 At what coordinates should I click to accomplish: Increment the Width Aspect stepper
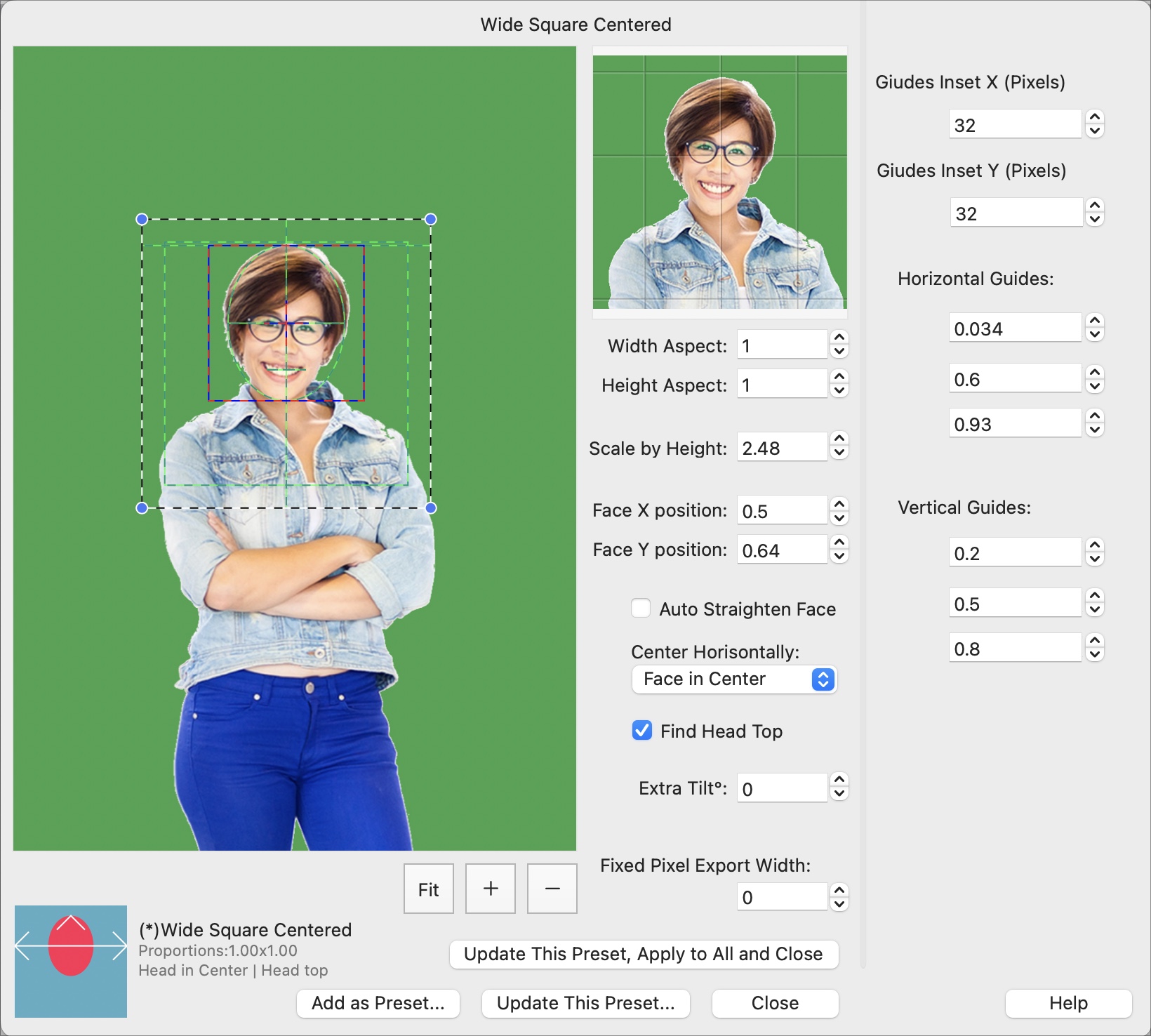tap(839, 339)
